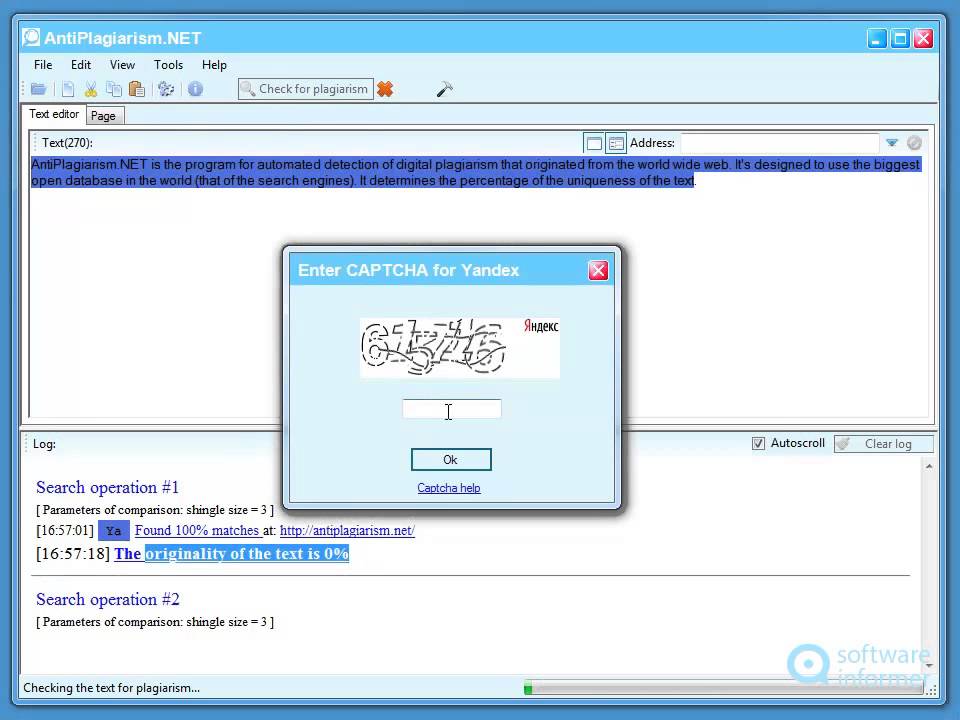Open the Edit menu
960x720 pixels.
click(81, 65)
